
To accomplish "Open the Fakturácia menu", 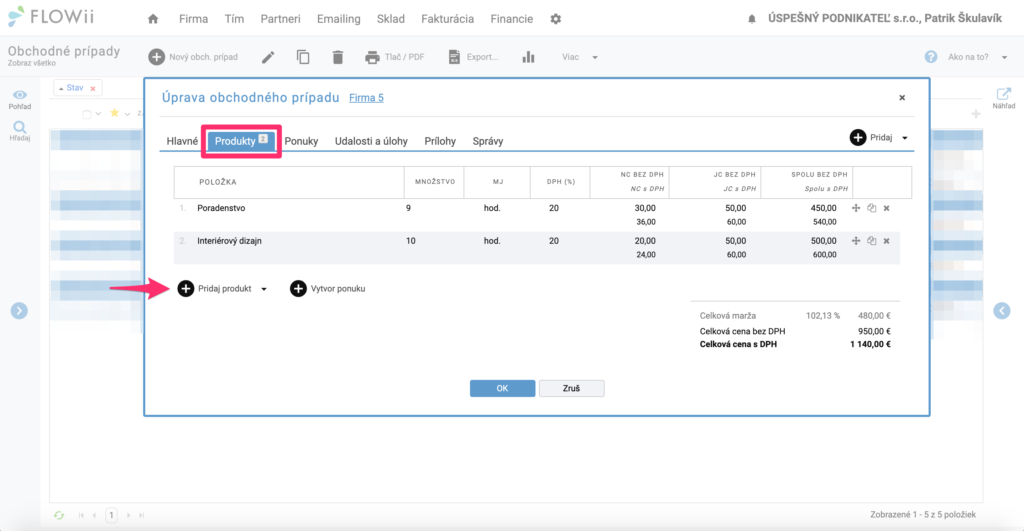I will click(x=447, y=19).
